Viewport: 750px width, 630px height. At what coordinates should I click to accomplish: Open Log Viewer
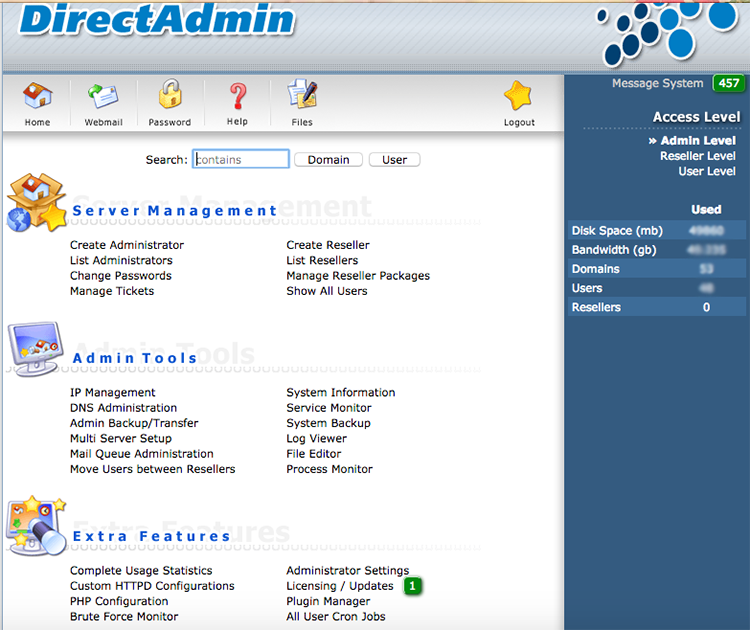[316, 438]
